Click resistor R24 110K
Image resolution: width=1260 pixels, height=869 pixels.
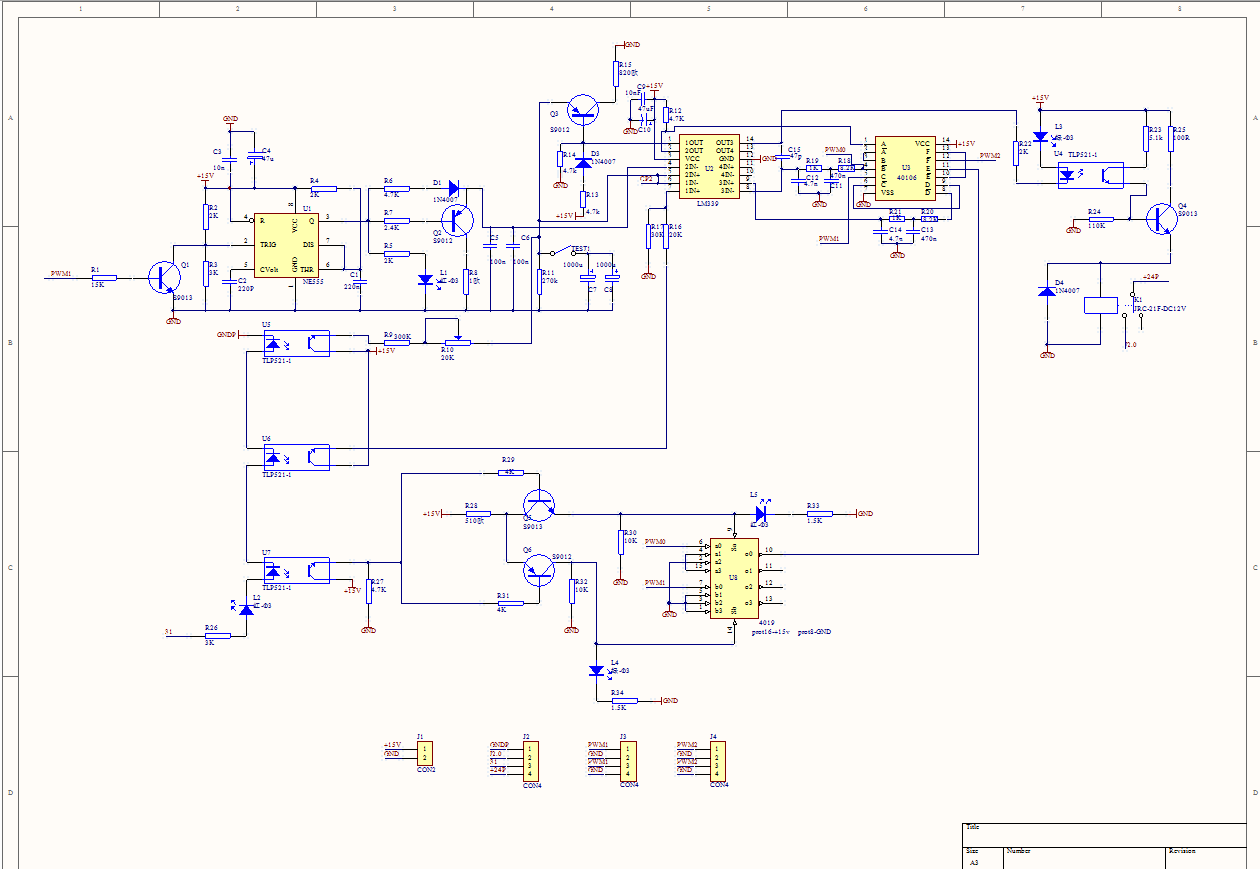tap(1101, 219)
